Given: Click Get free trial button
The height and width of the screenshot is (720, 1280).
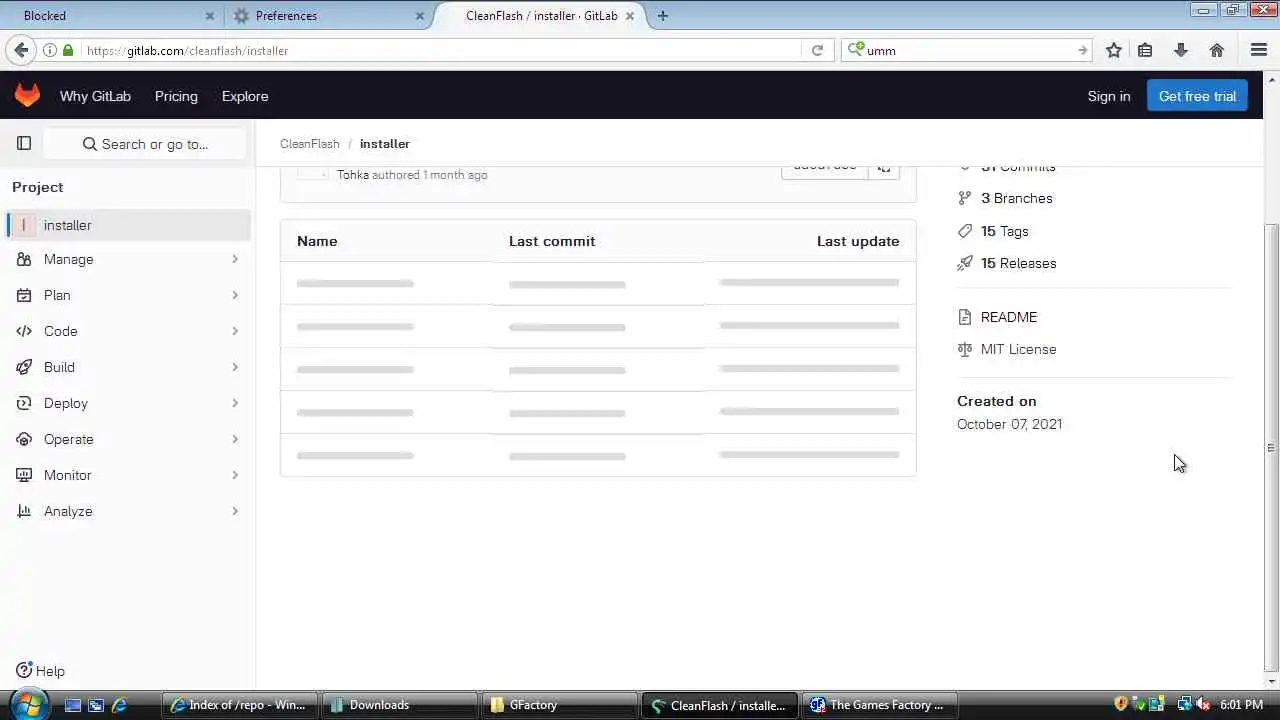Looking at the screenshot, I should pos(1197,96).
